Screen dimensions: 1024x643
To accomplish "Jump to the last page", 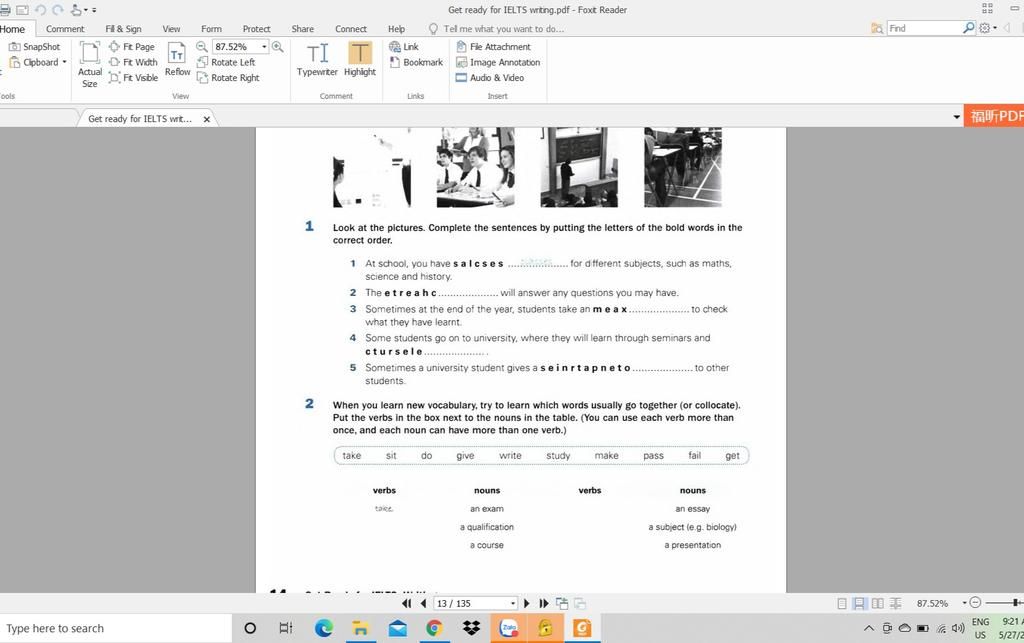I will coord(543,603).
